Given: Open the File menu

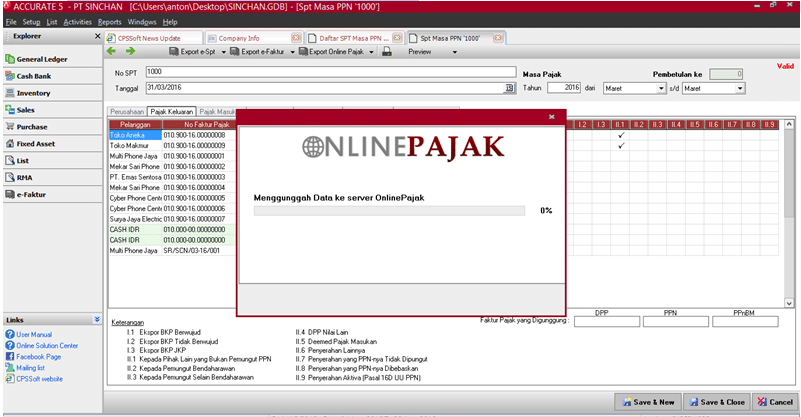Looking at the screenshot, I should (11, 22).
